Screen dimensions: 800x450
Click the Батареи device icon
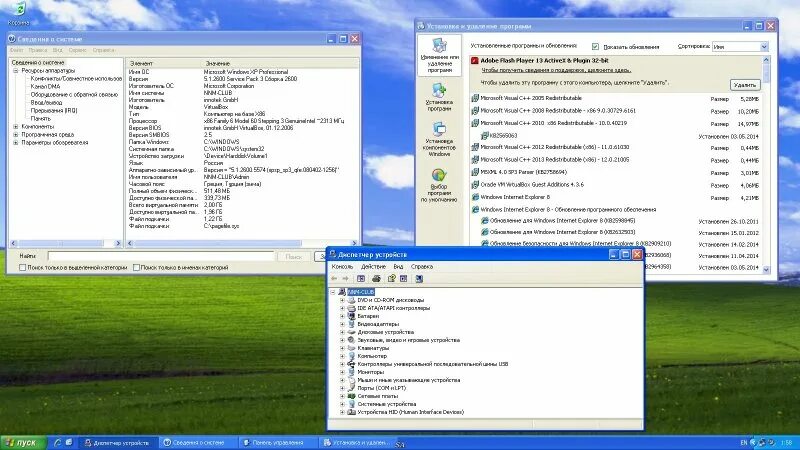(x=352, y=316)
